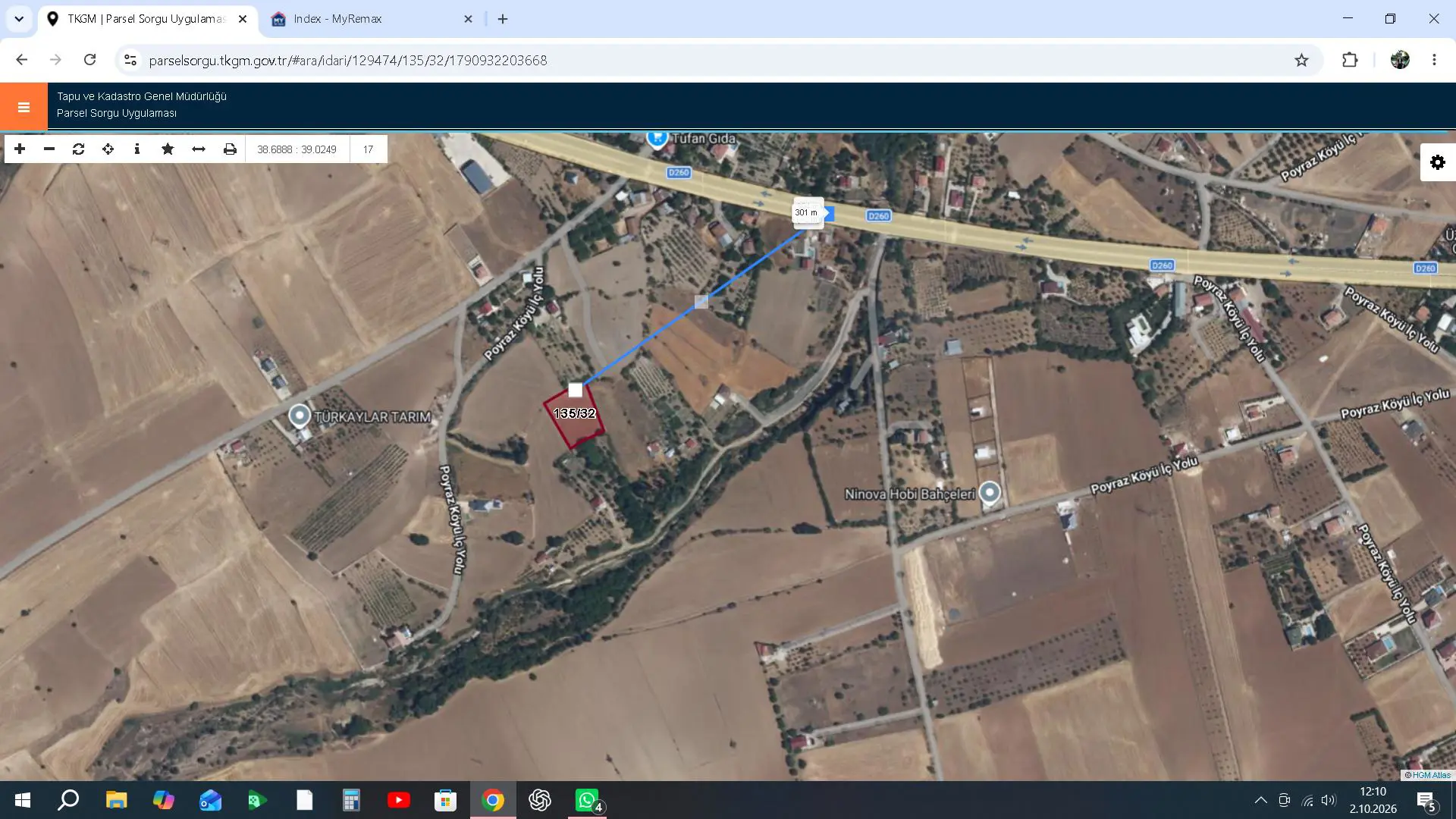Click the browser address bar URL
1456x819 pixels.
click(348, 60)
